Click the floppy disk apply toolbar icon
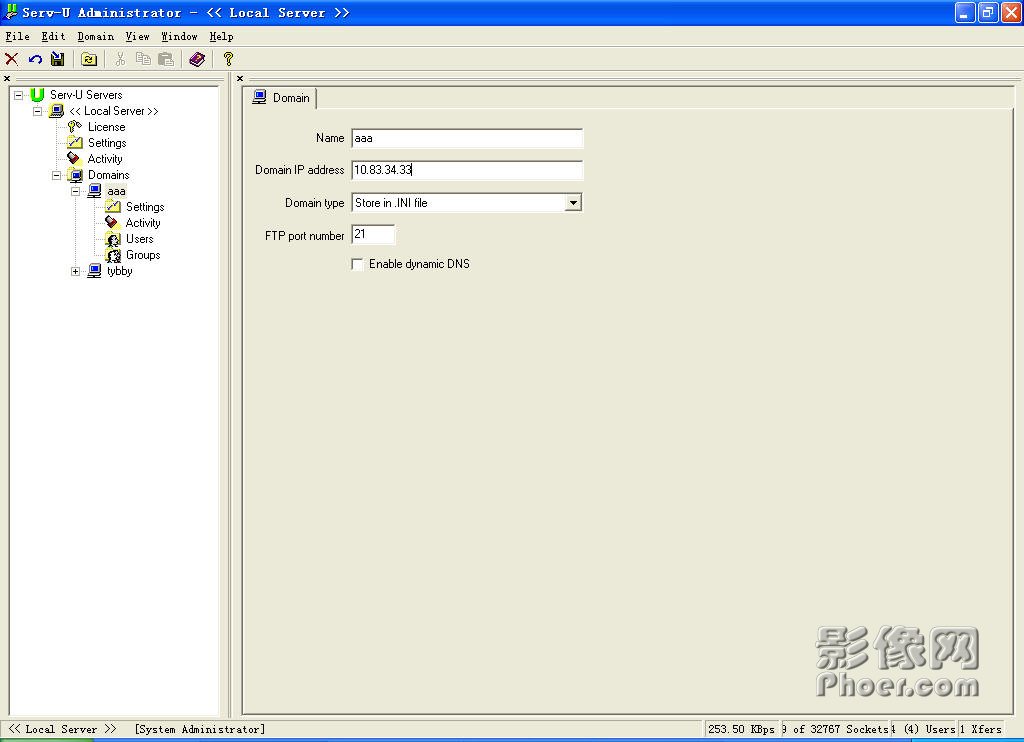This screenshot has width=1024, height=742. (x=57, y=59)
